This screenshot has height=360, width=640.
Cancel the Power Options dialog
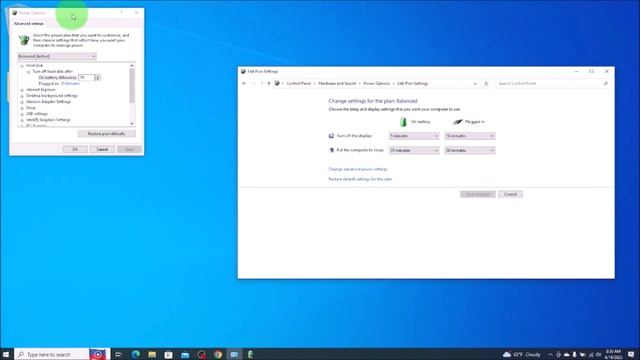102,149
